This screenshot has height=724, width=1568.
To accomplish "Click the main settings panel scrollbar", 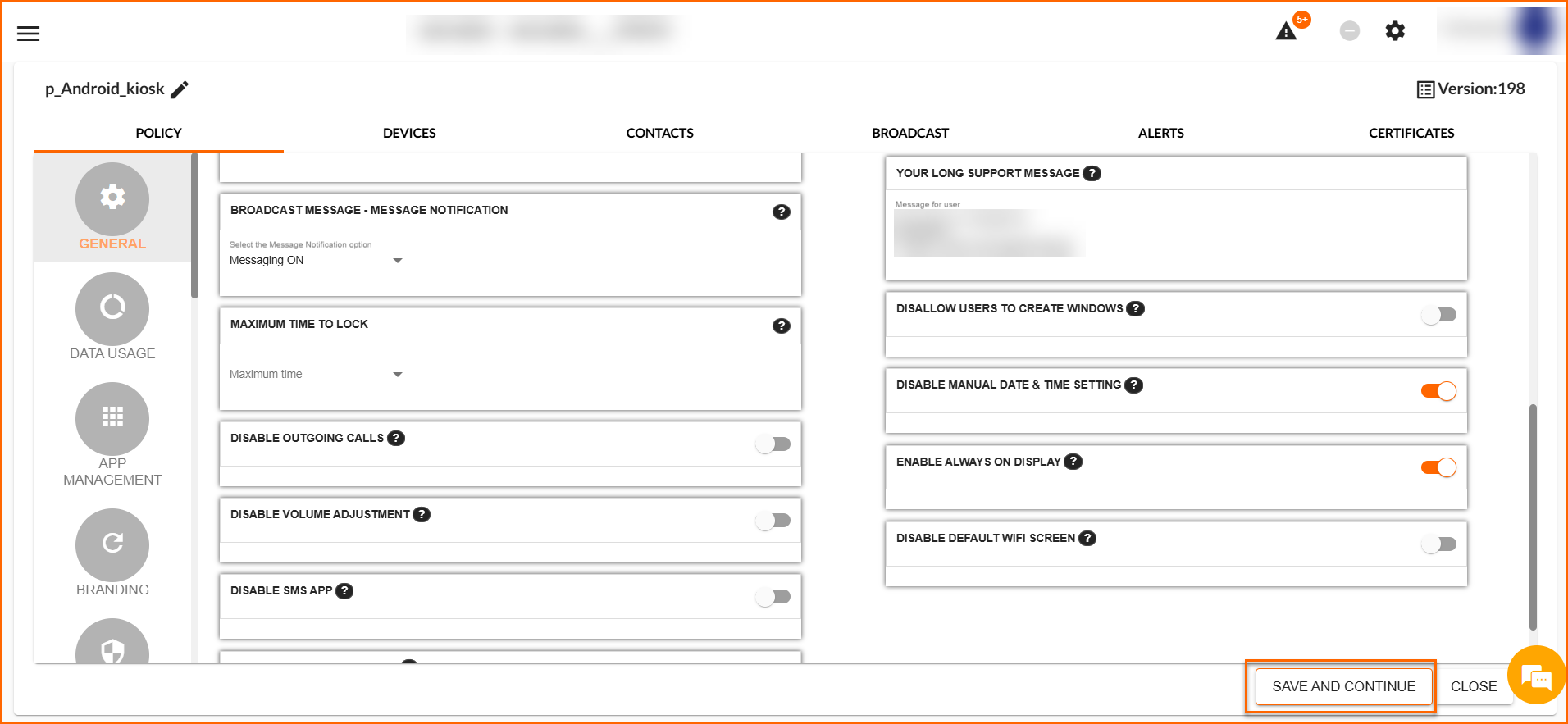I will coord(1533,517).
